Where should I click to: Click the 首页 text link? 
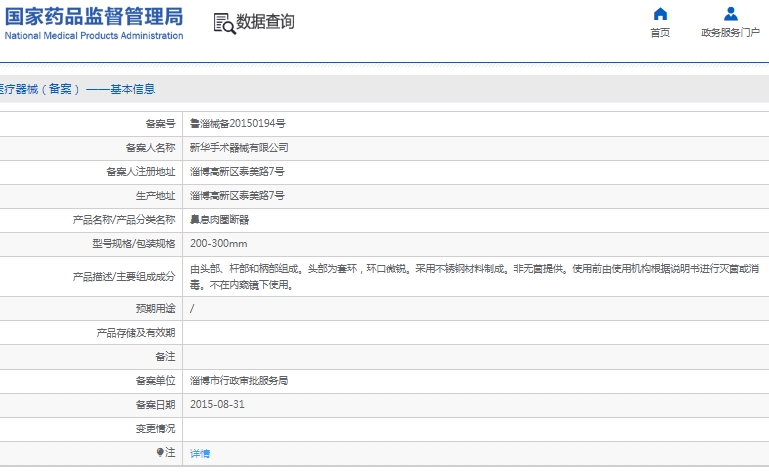(660, 32)
